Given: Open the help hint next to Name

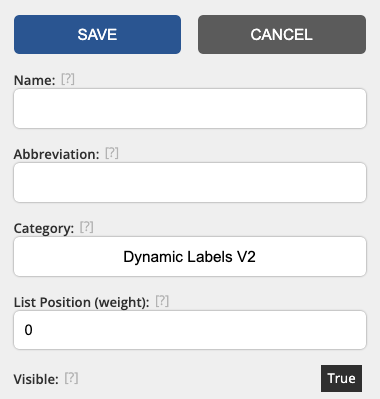Looking at the screenshot, I should [68, 79].
